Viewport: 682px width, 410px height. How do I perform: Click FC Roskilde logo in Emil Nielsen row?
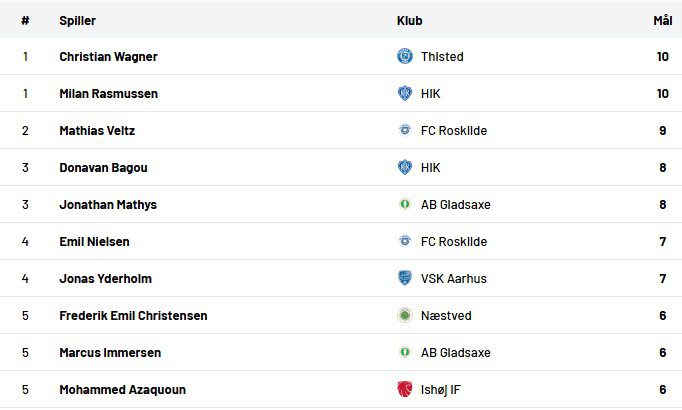point(405,242)
